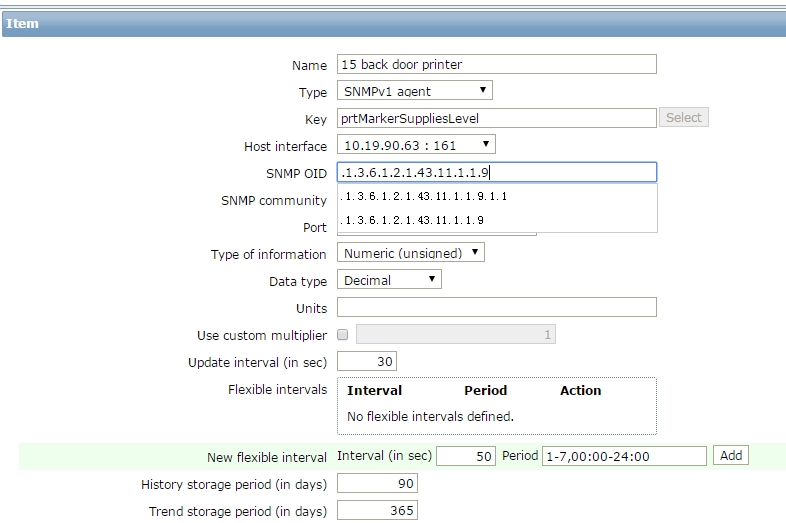
Task: Open the Data type Decimal dropdown
Action: click(x=389, y=280)
